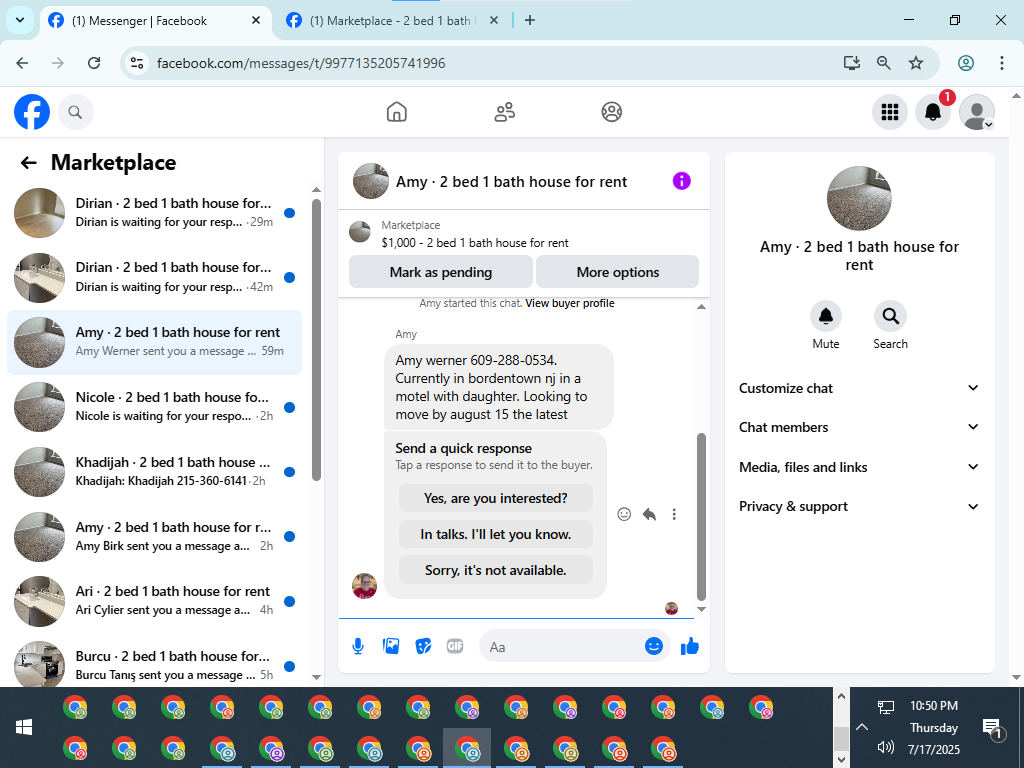Bookmark this page with the star
Screen dimensions: 1024x768
coord(916,63)
